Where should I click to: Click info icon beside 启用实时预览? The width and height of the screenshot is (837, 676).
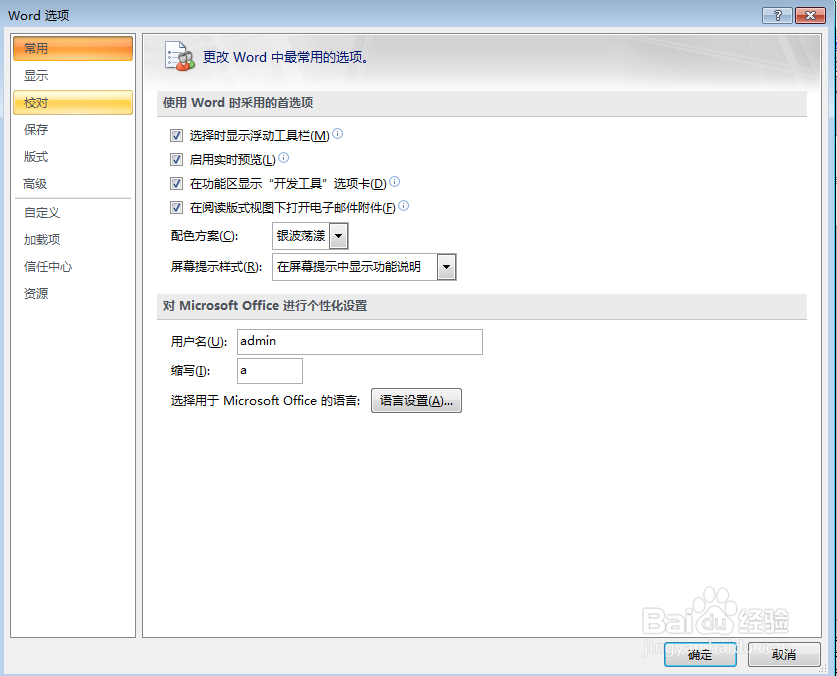(x=283, y=158)
